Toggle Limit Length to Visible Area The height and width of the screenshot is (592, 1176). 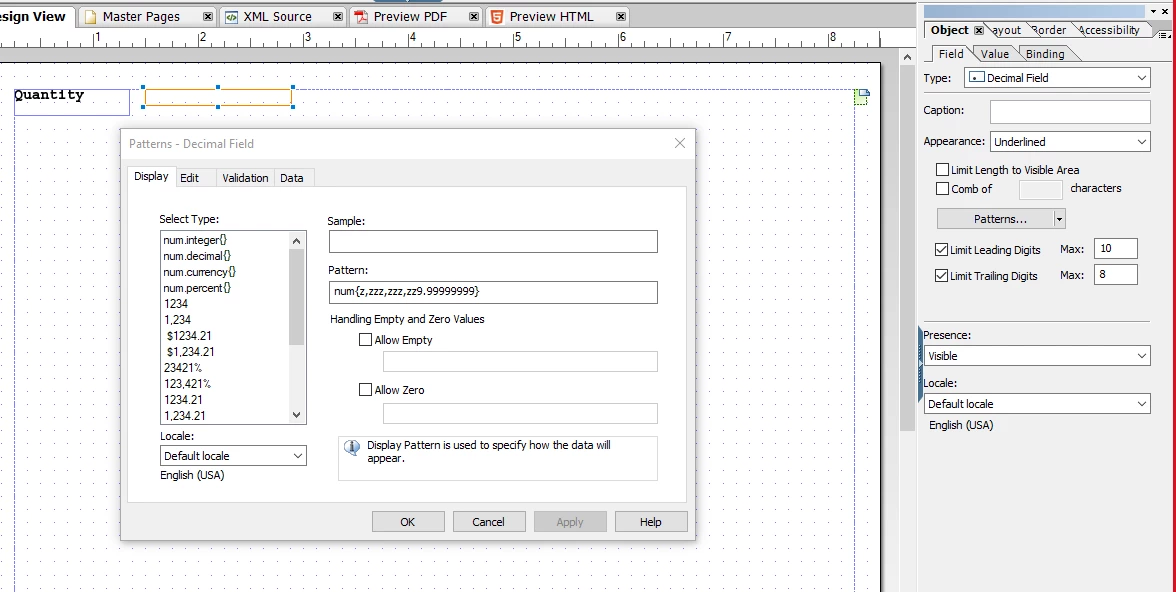point(942,170)
